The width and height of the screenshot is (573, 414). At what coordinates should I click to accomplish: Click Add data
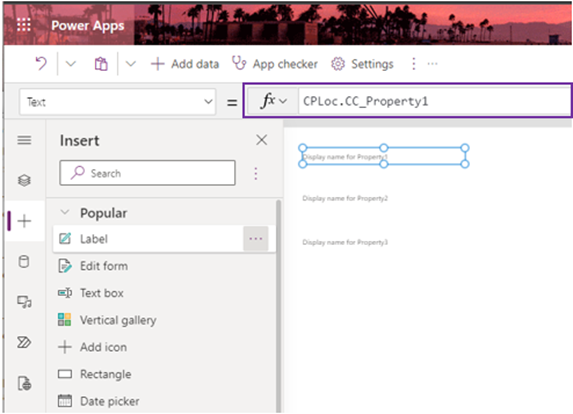click(x=185, y=64)
